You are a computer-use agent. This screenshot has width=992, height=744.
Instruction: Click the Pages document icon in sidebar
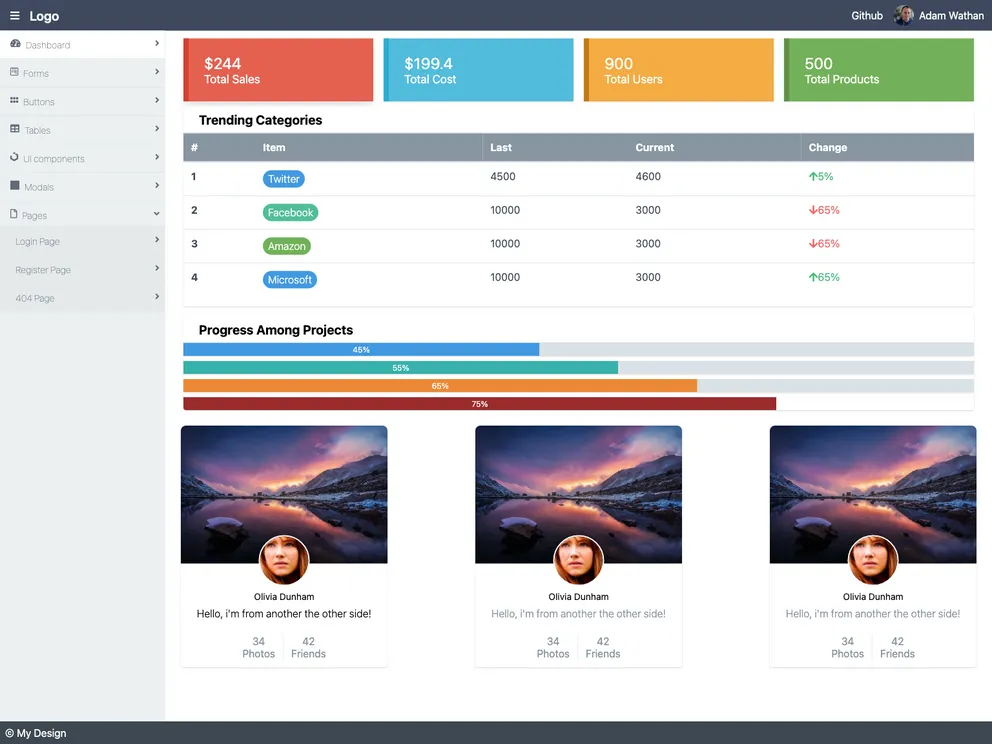pos(14,214)
